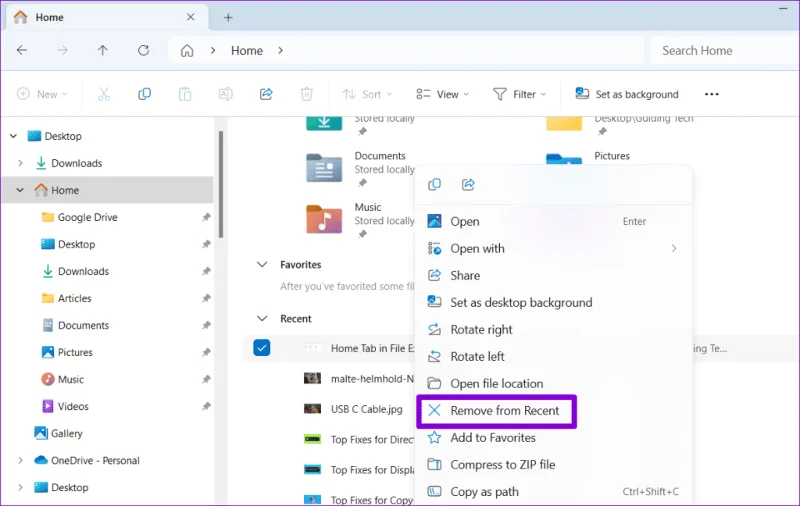
Task: Refresh the current folder view
Action: click(x=143, y=50)
